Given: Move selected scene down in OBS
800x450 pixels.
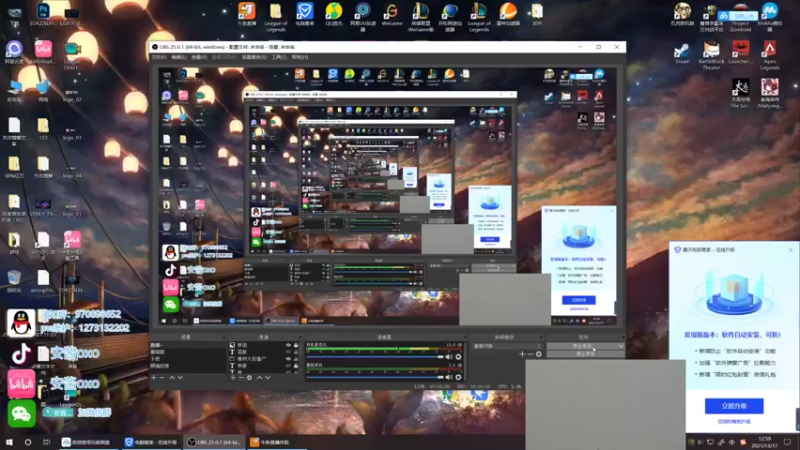Looking at the screenshot, I should (180, 378).
